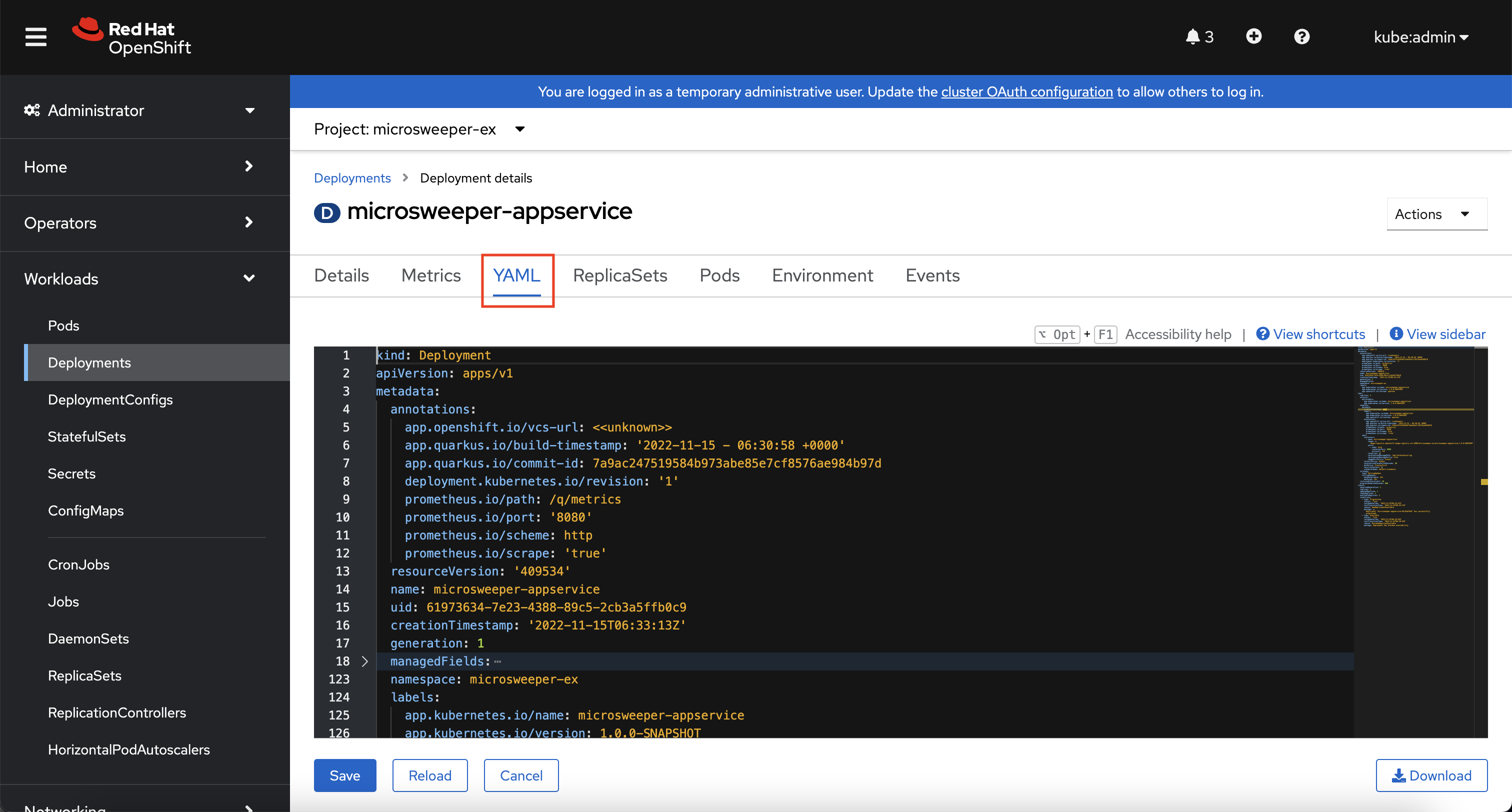1512x812 pixels.
Task: Click the Administrator gears icon
Action: (x=31, y=110)
